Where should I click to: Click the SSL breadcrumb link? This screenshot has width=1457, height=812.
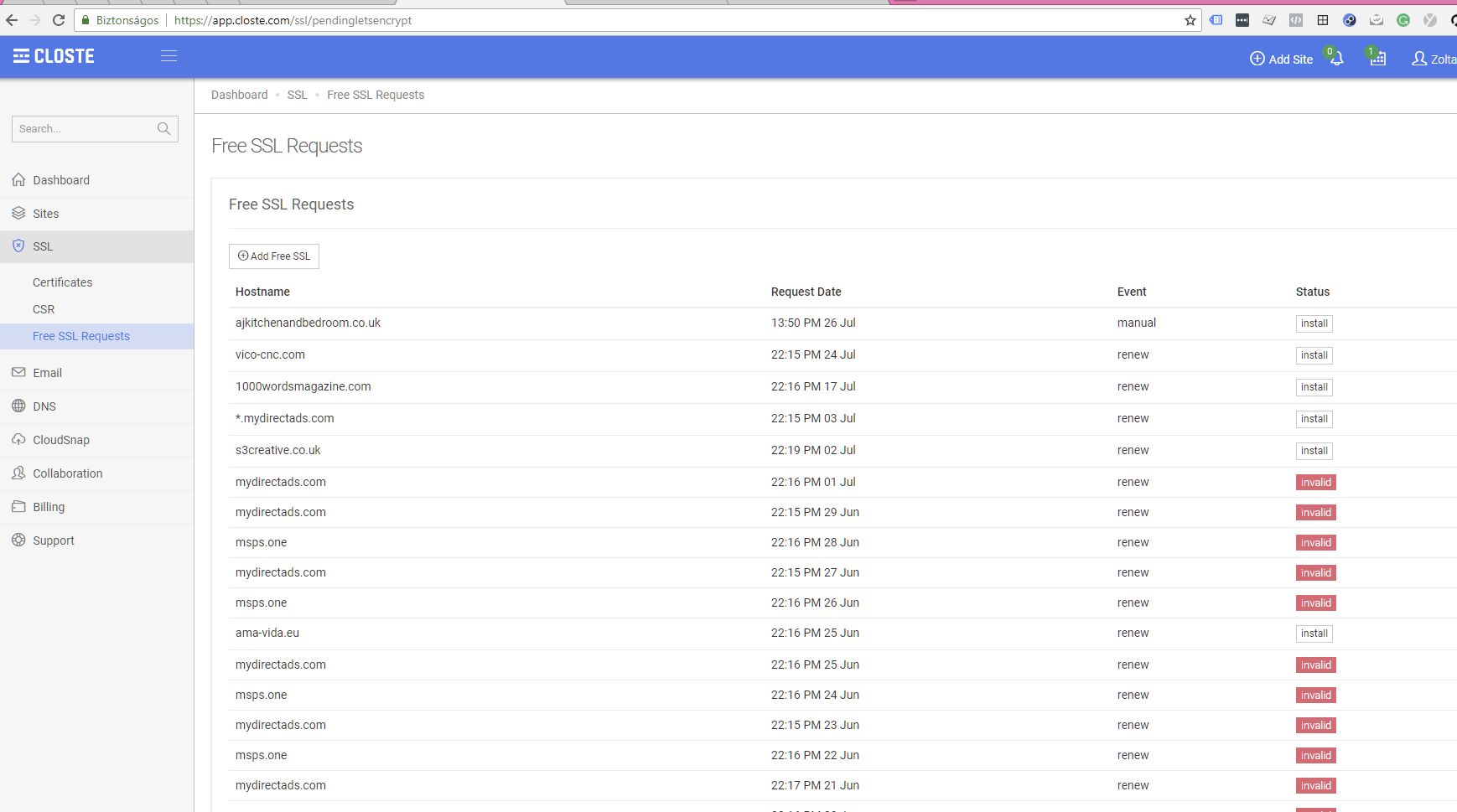[x=297, y=95]
